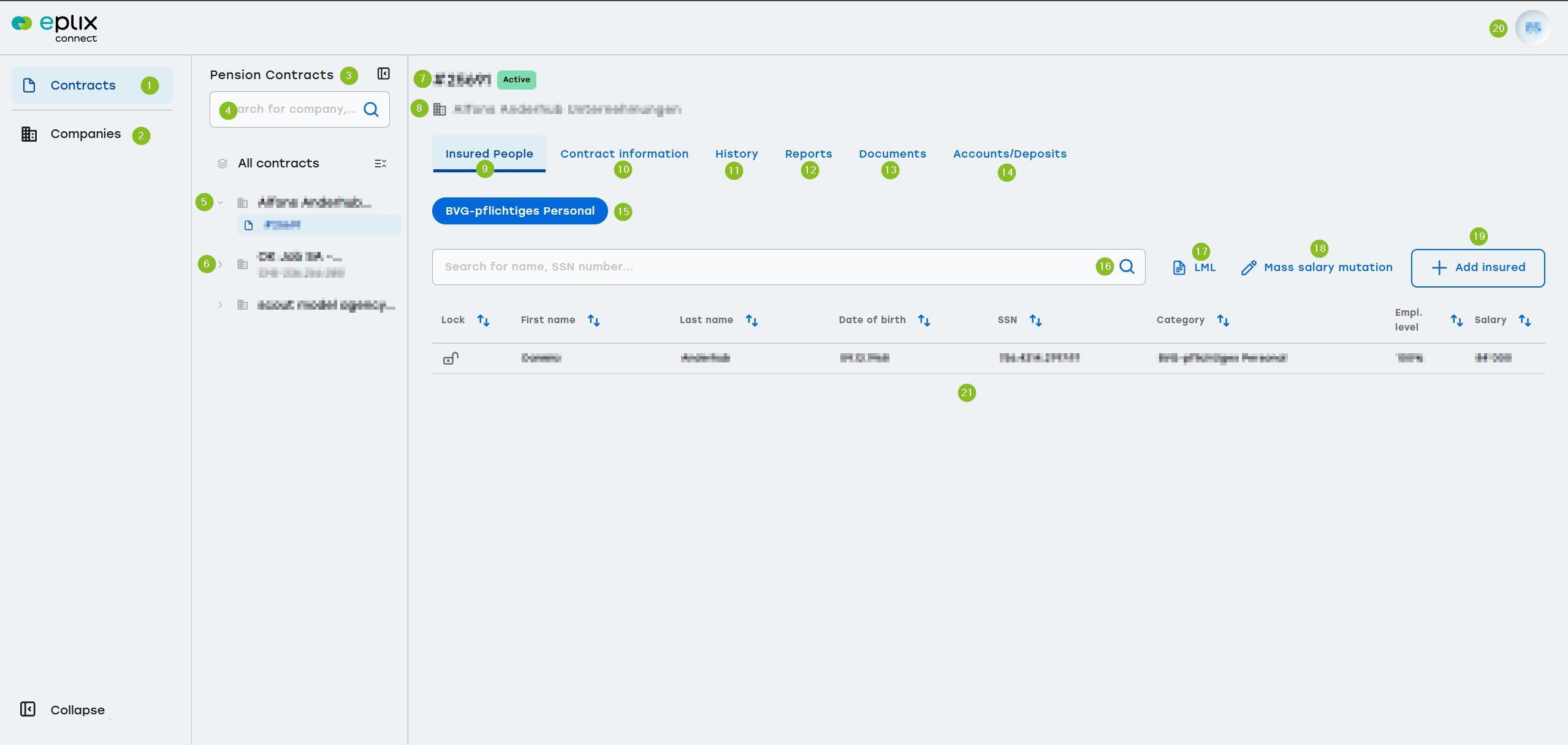Sort table by Date of birth
Screen dimensions: 1568x745
click(x=924, y=320)
